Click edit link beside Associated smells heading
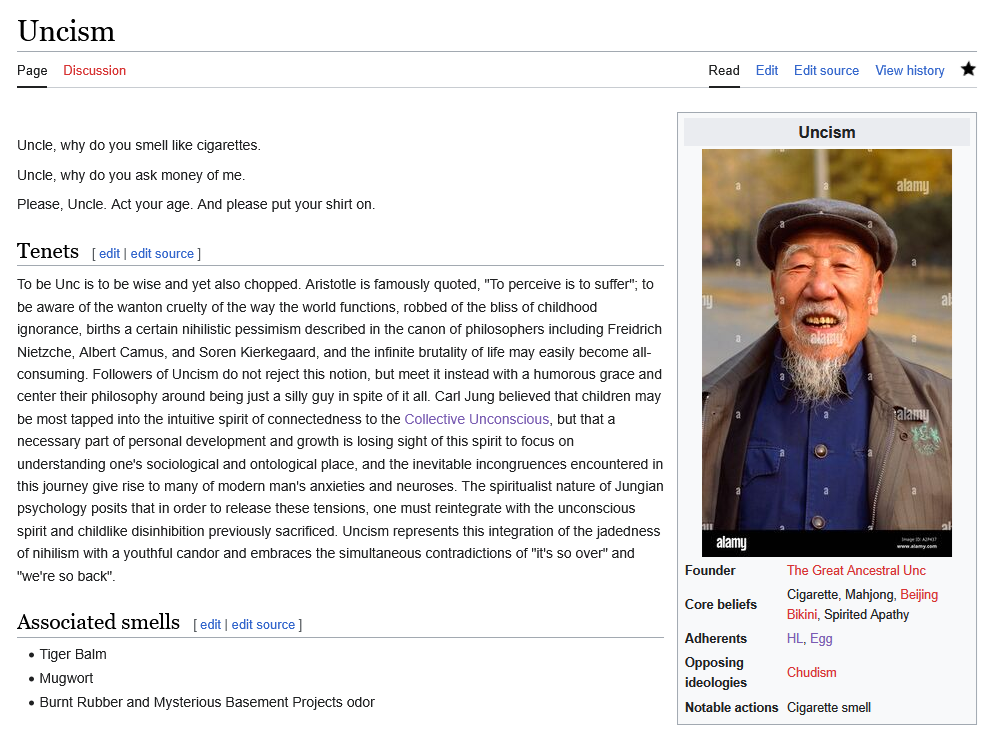Screen dimensions: 1002x741 coord(210,625)
